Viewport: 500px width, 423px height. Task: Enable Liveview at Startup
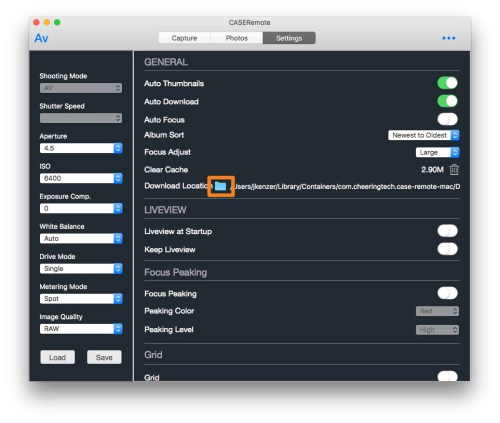tap(447, 231)
